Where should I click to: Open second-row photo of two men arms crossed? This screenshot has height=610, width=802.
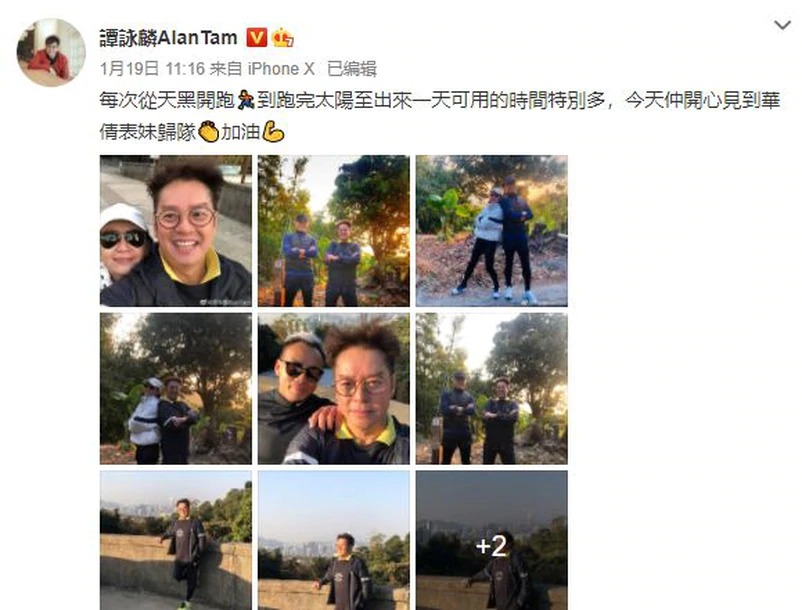tap(492, 389)
